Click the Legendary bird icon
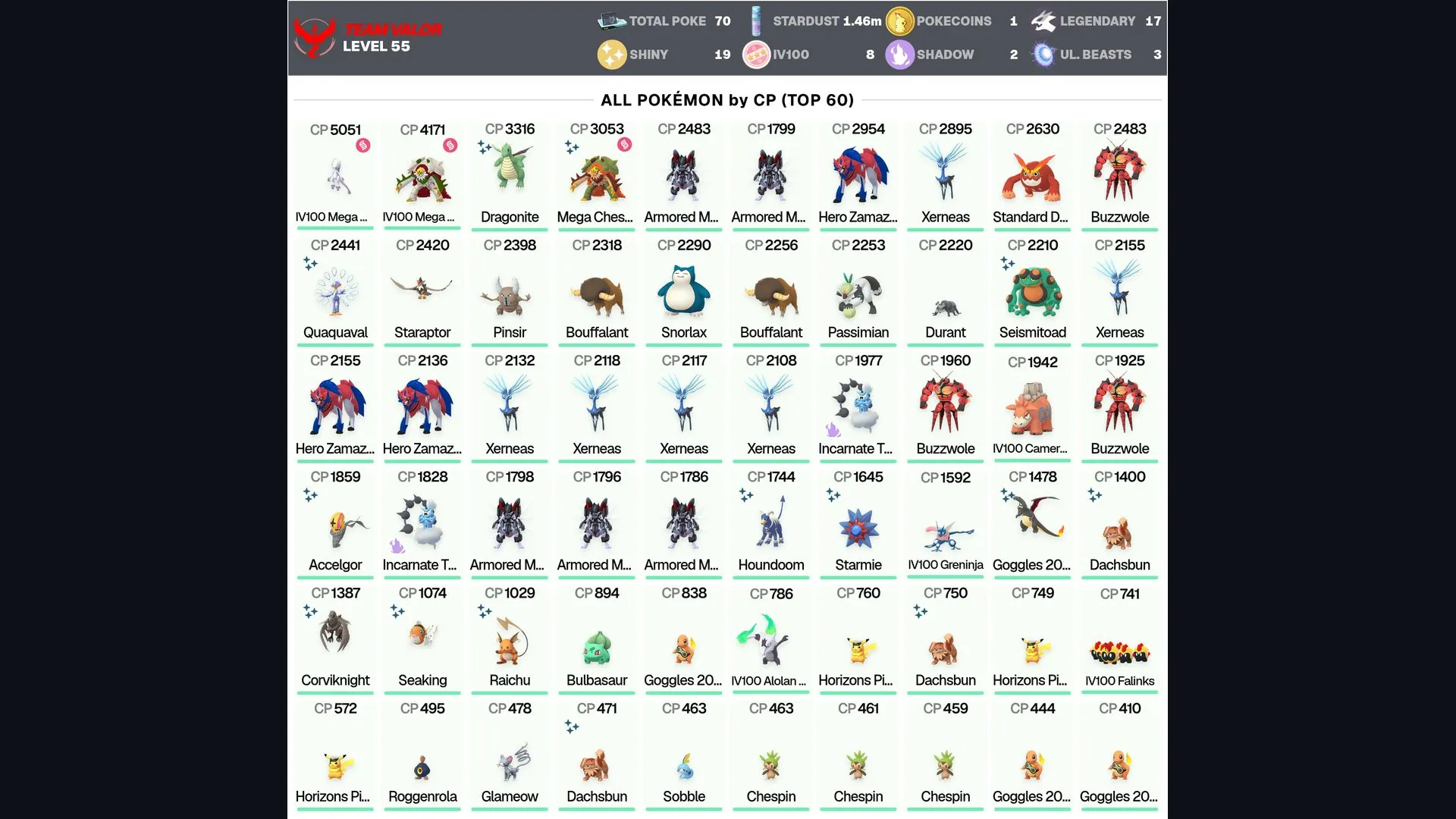 click(1043, 21)
